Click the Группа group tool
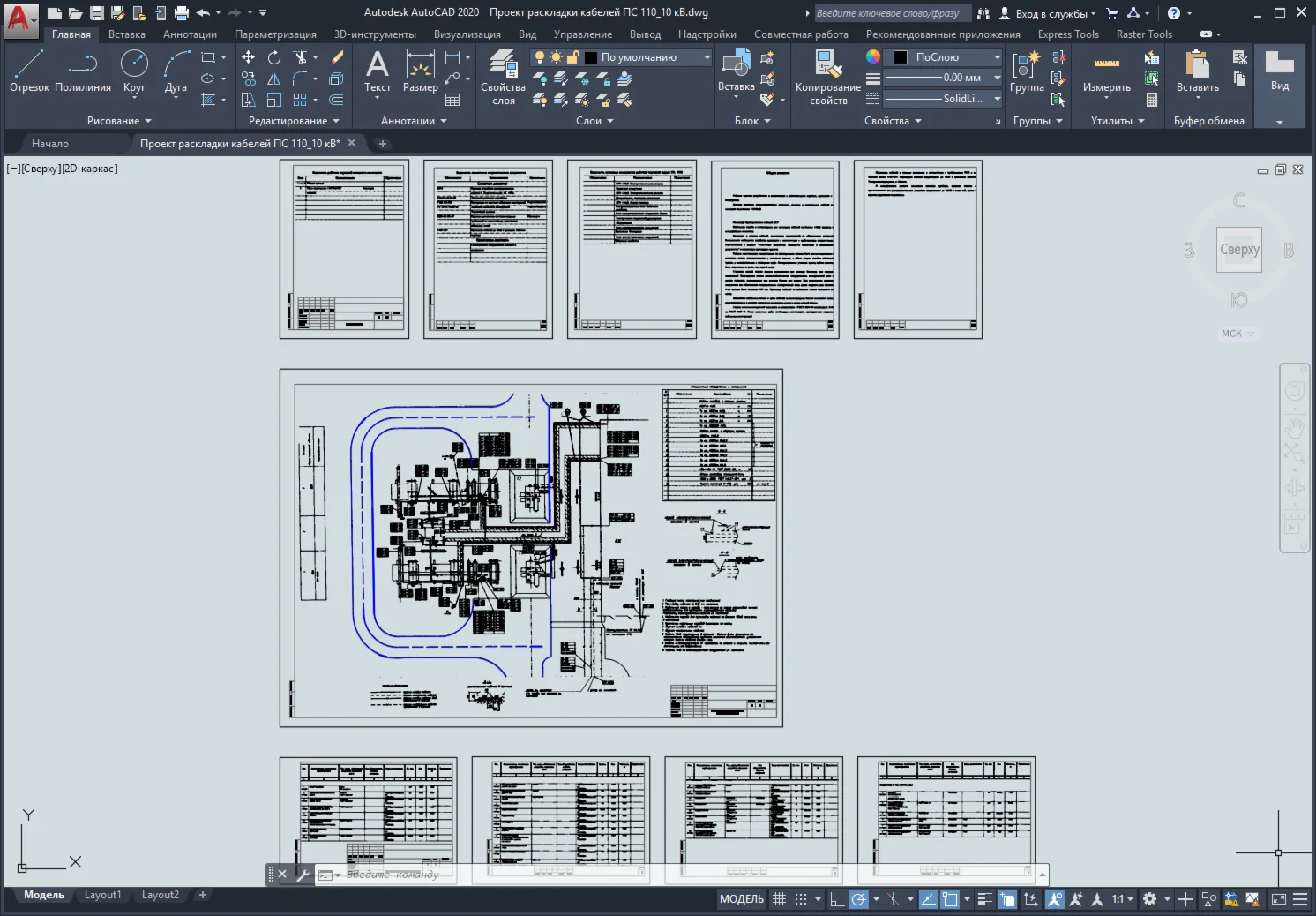Screen dimensions: 1316x916 pyautogui.click(x=1027, y=71)
